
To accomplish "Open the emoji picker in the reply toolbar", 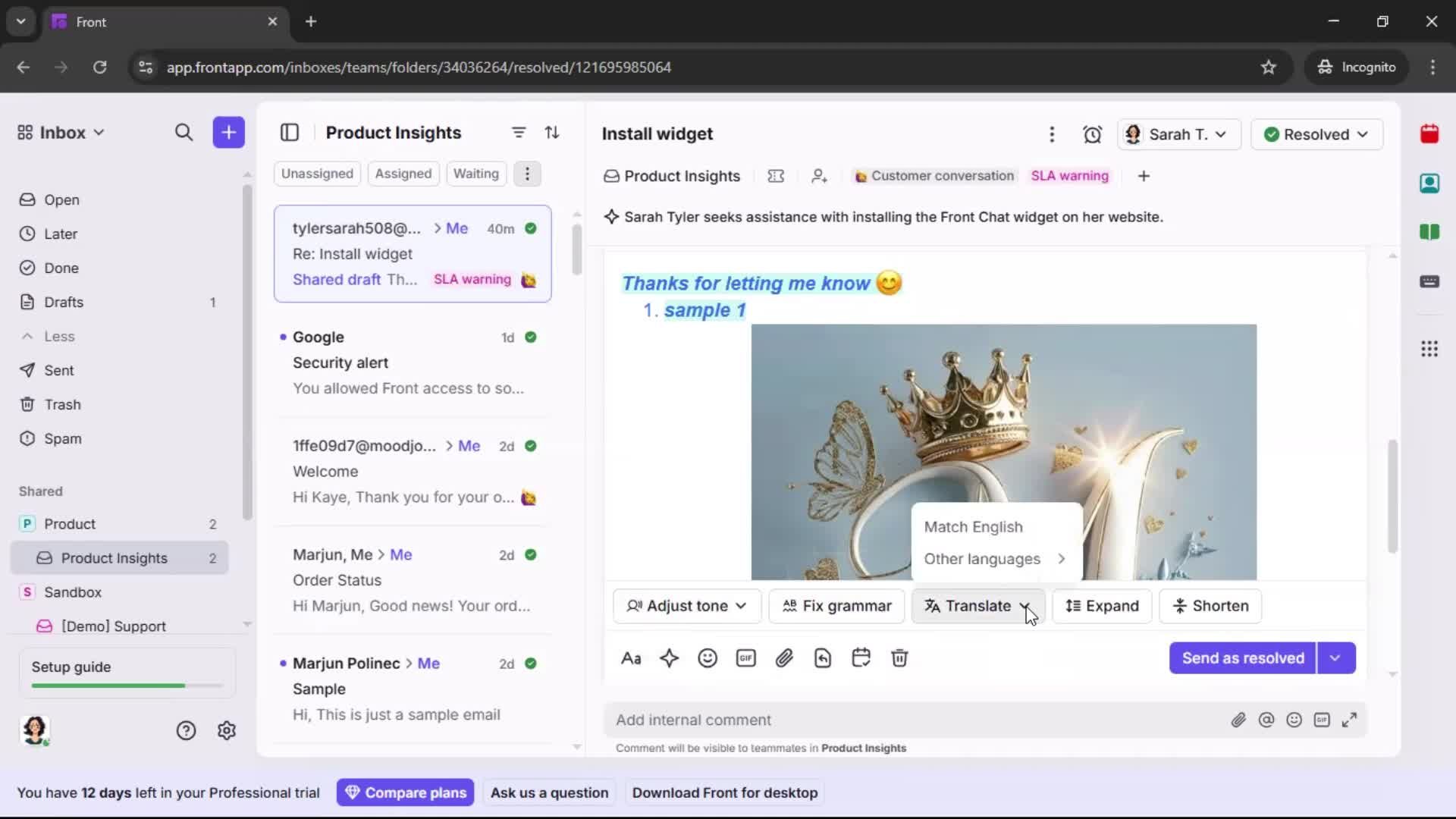I will click(x=708, y=658).
